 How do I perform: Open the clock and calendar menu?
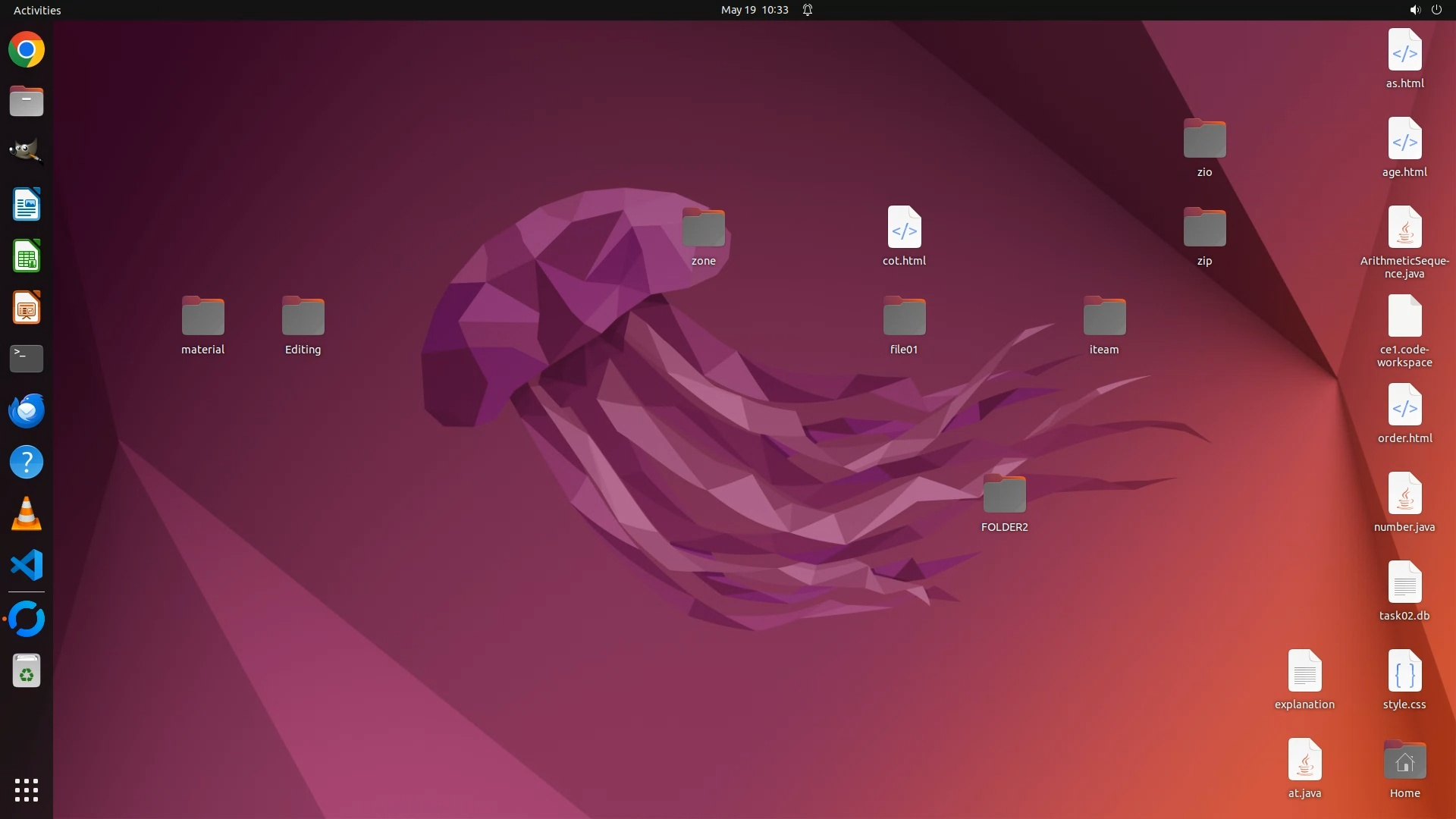754,10
